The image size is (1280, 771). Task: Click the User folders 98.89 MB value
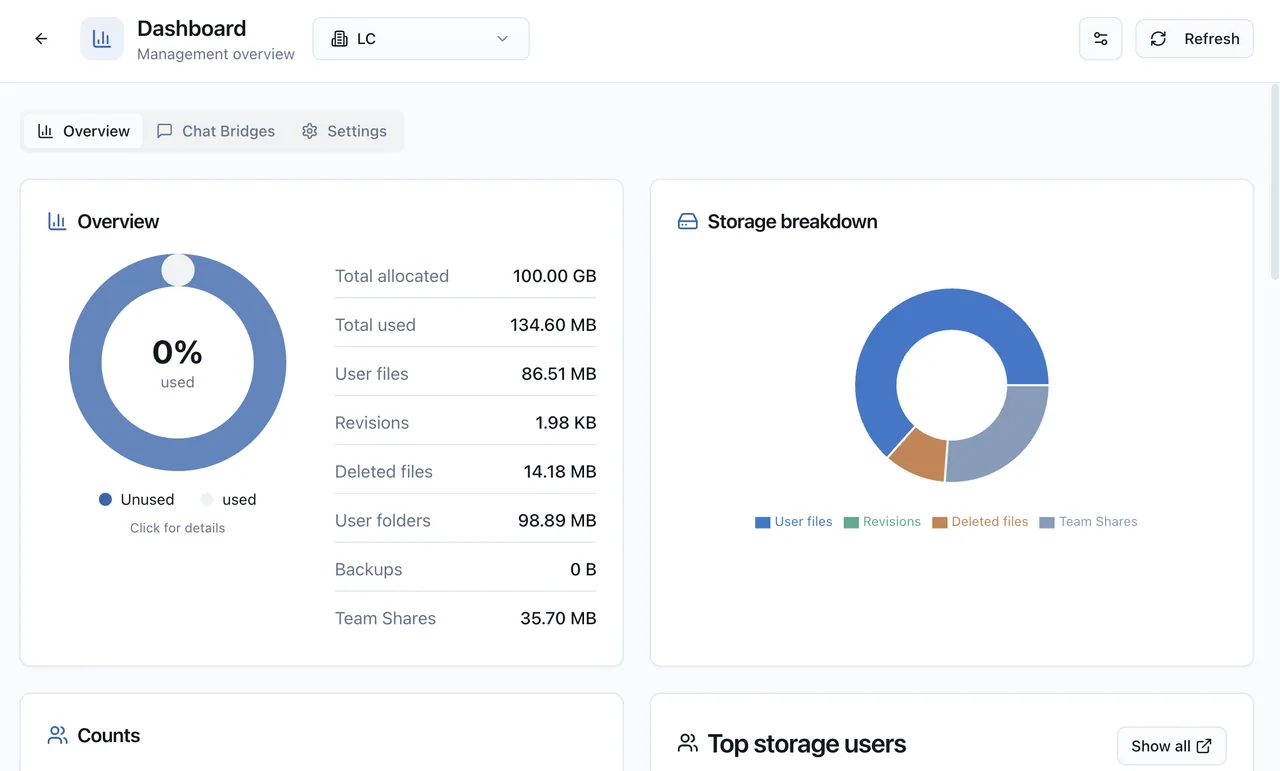(x=557, y=521)
